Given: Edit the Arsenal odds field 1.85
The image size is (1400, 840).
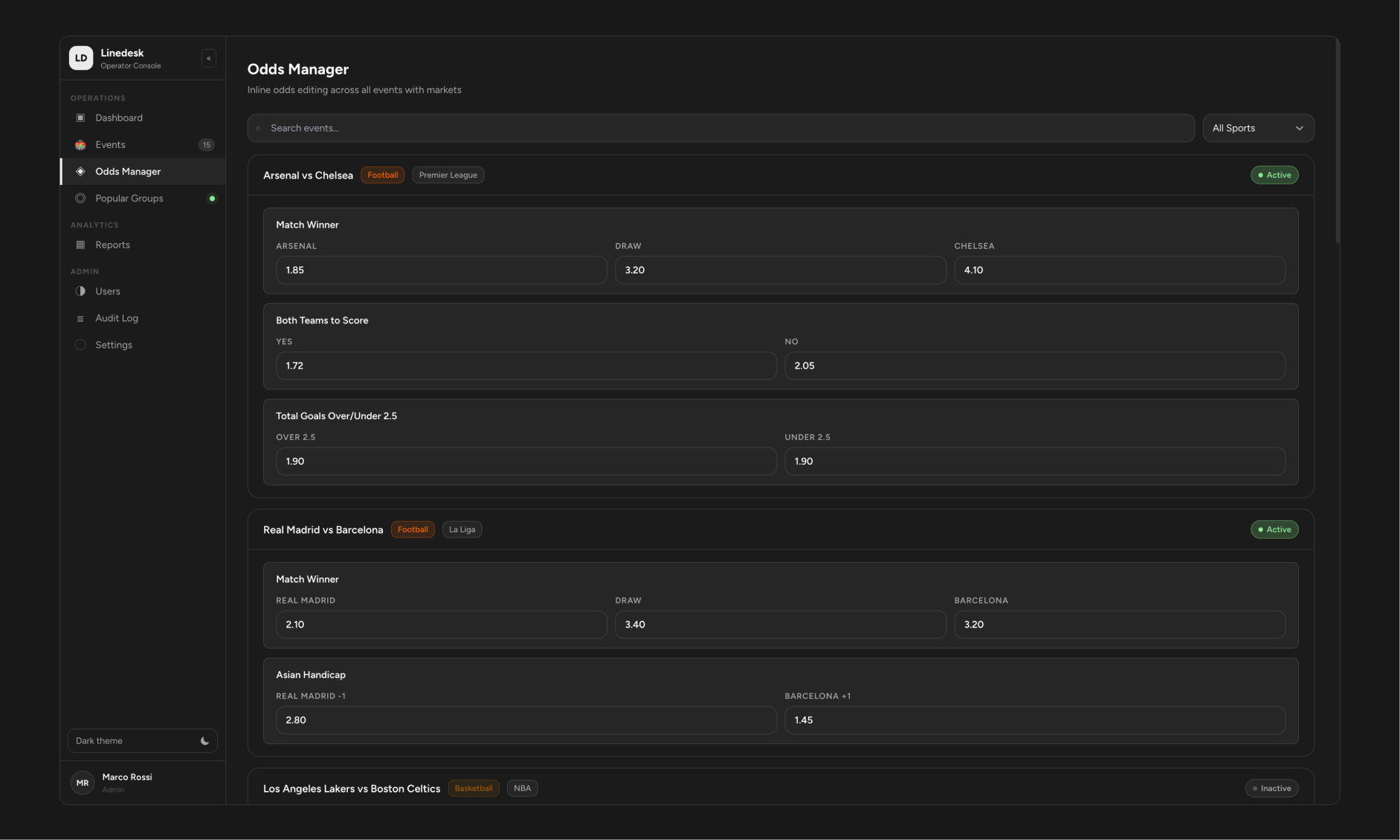Looking at the screenshot, I should coord(441,270).
